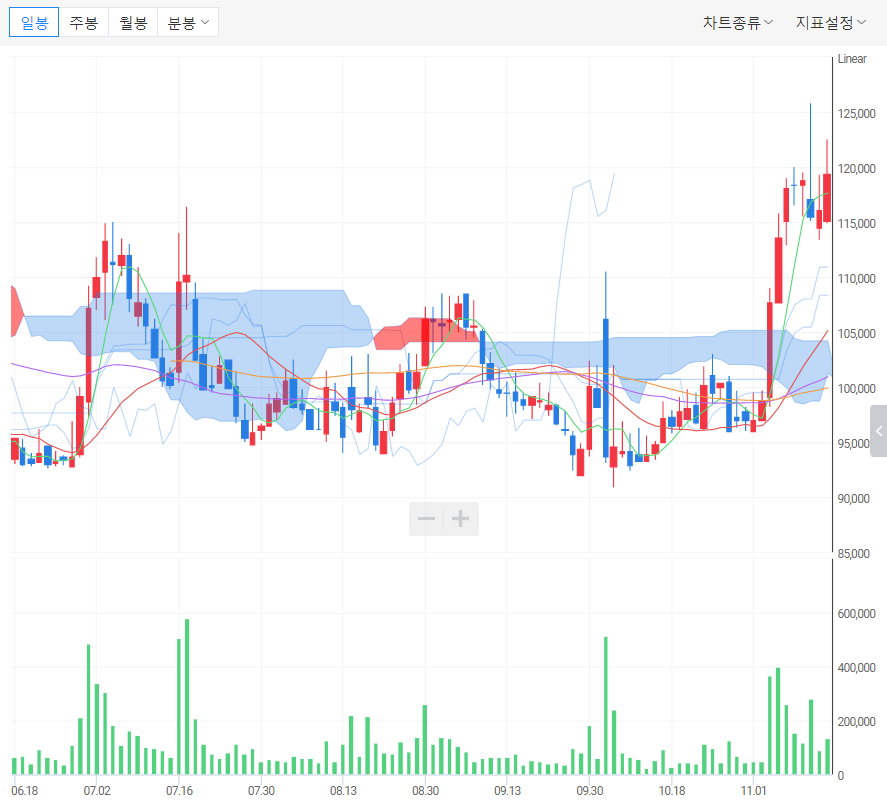Click the 09.30 date axis label

click(589, 790)
